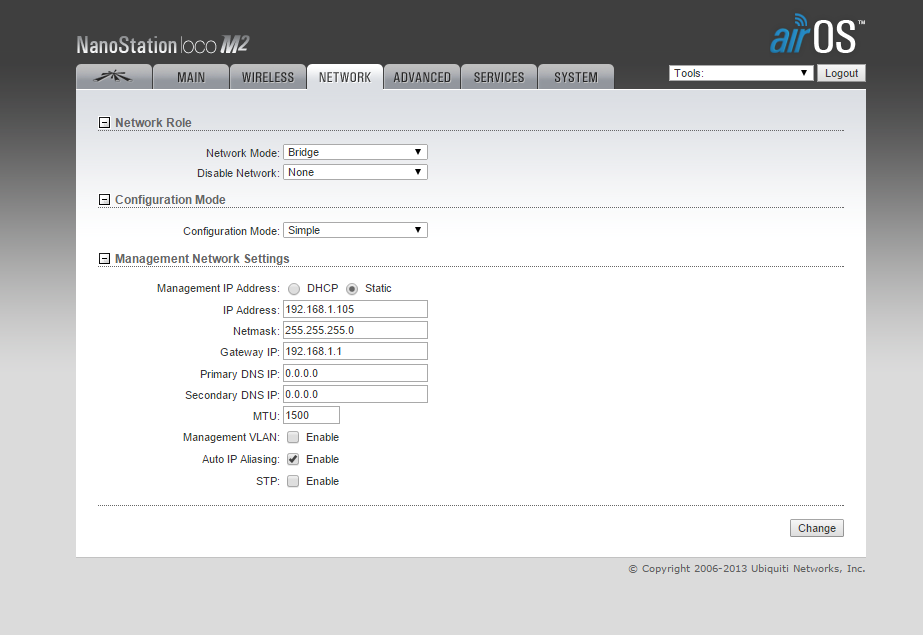Collapse the Network Role section

click(x=104, y=122)
